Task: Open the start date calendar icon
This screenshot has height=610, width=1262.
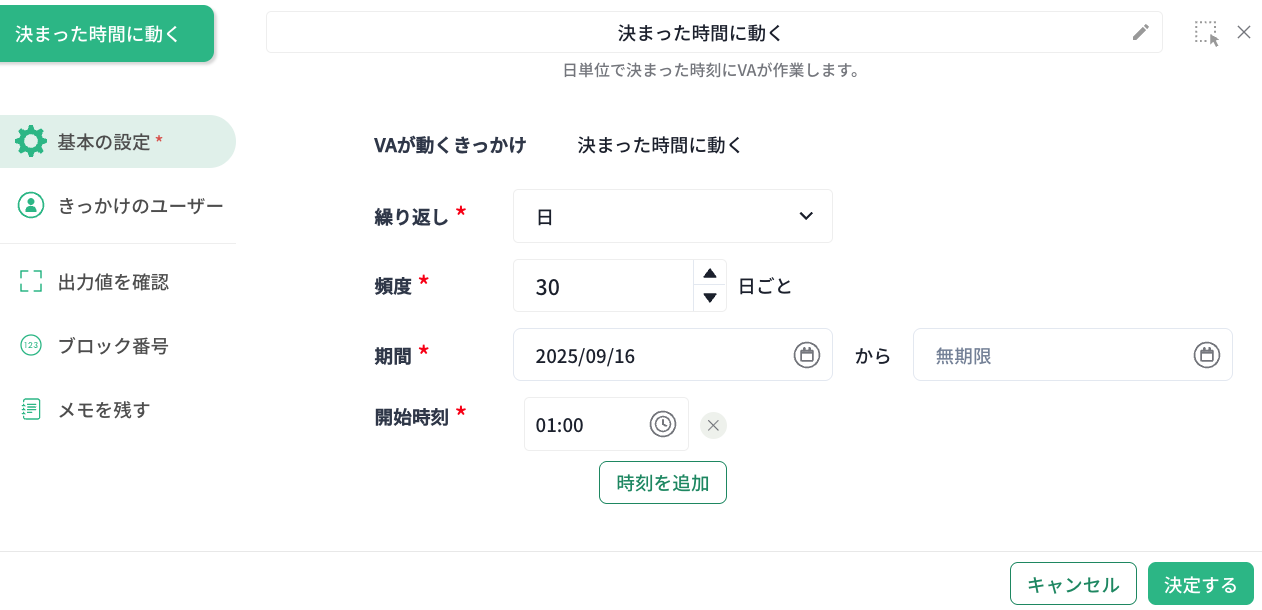Action: [x=807, y=355]
